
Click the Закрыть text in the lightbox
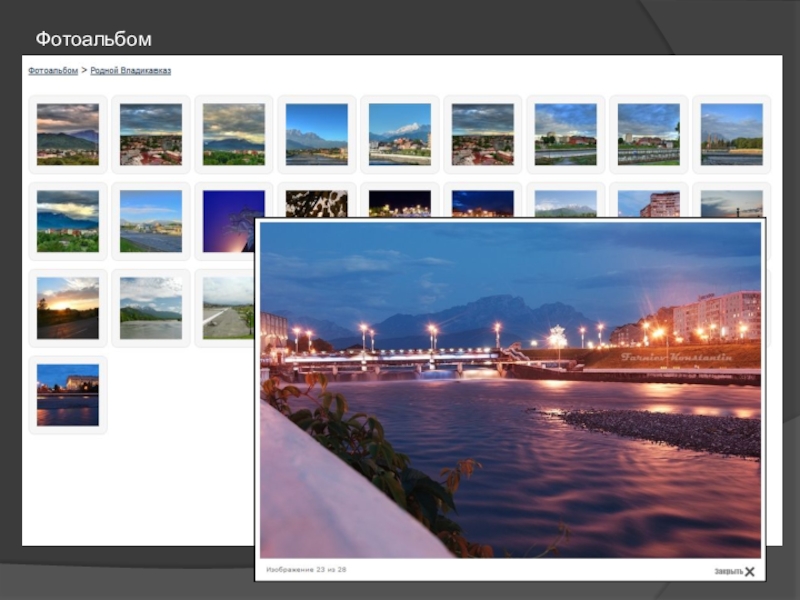pyautogui.click(x=728, y=571)
